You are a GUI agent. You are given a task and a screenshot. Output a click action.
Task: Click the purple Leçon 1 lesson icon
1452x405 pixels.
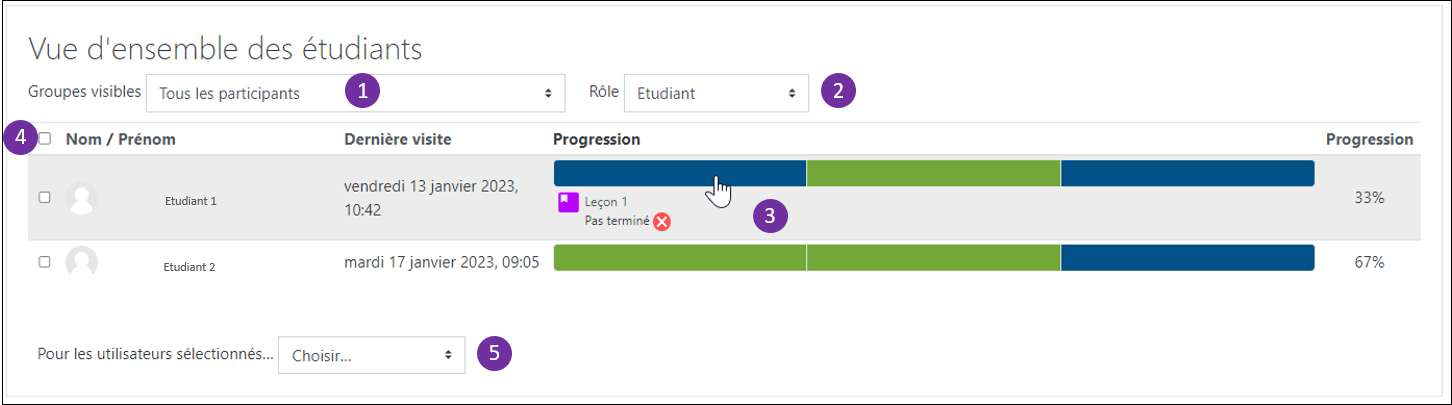[567, 203]
